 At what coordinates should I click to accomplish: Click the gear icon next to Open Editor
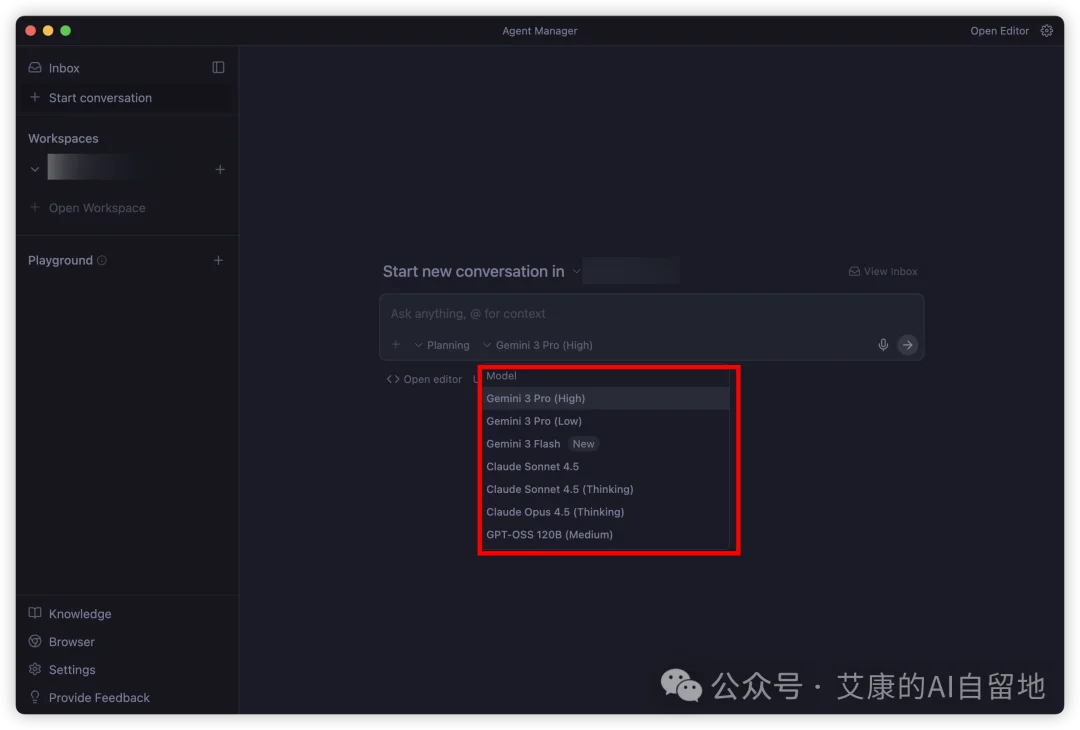(x=1046, y=30)
